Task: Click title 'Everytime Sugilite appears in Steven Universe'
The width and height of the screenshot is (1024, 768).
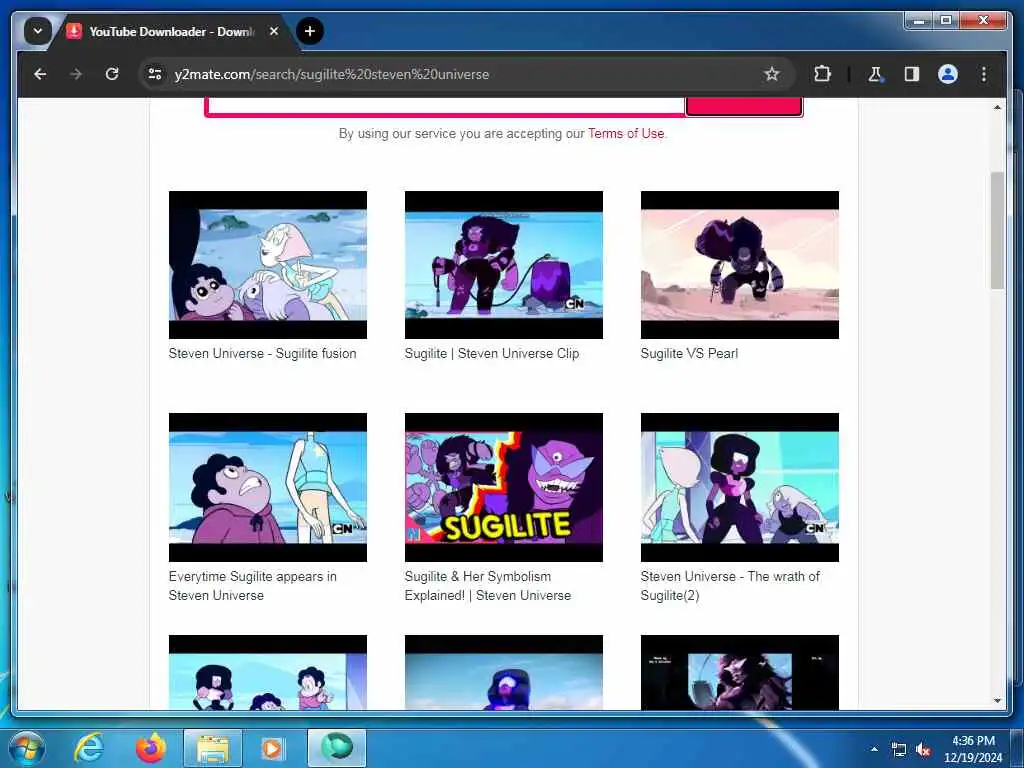Action: point(253,586)
